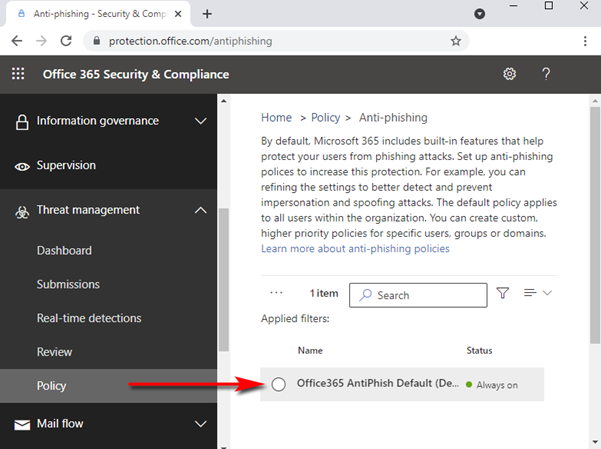The height and width of the screenshot is (449, 601).
Task: Expand the Information governance section
Action: (x=200, y=121)
